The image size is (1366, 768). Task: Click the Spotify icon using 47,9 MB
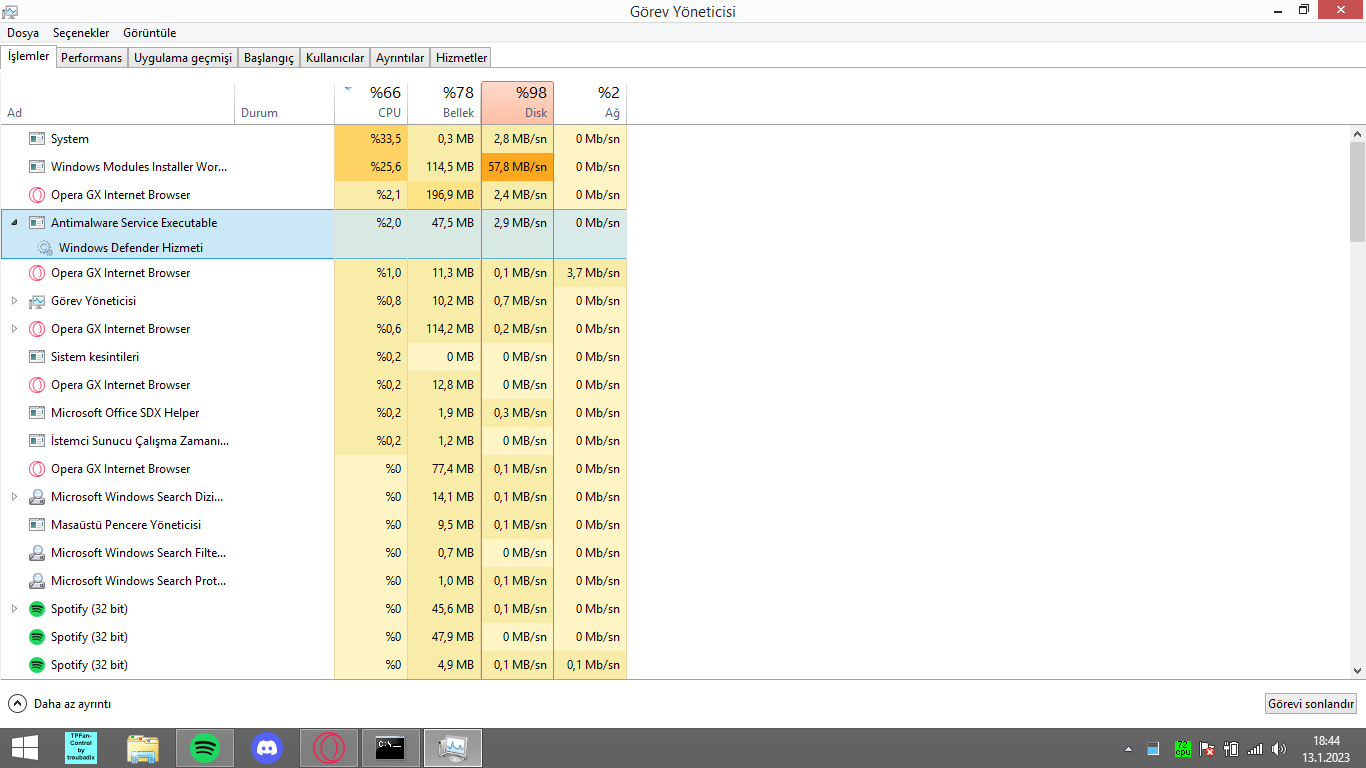[37, 637]
